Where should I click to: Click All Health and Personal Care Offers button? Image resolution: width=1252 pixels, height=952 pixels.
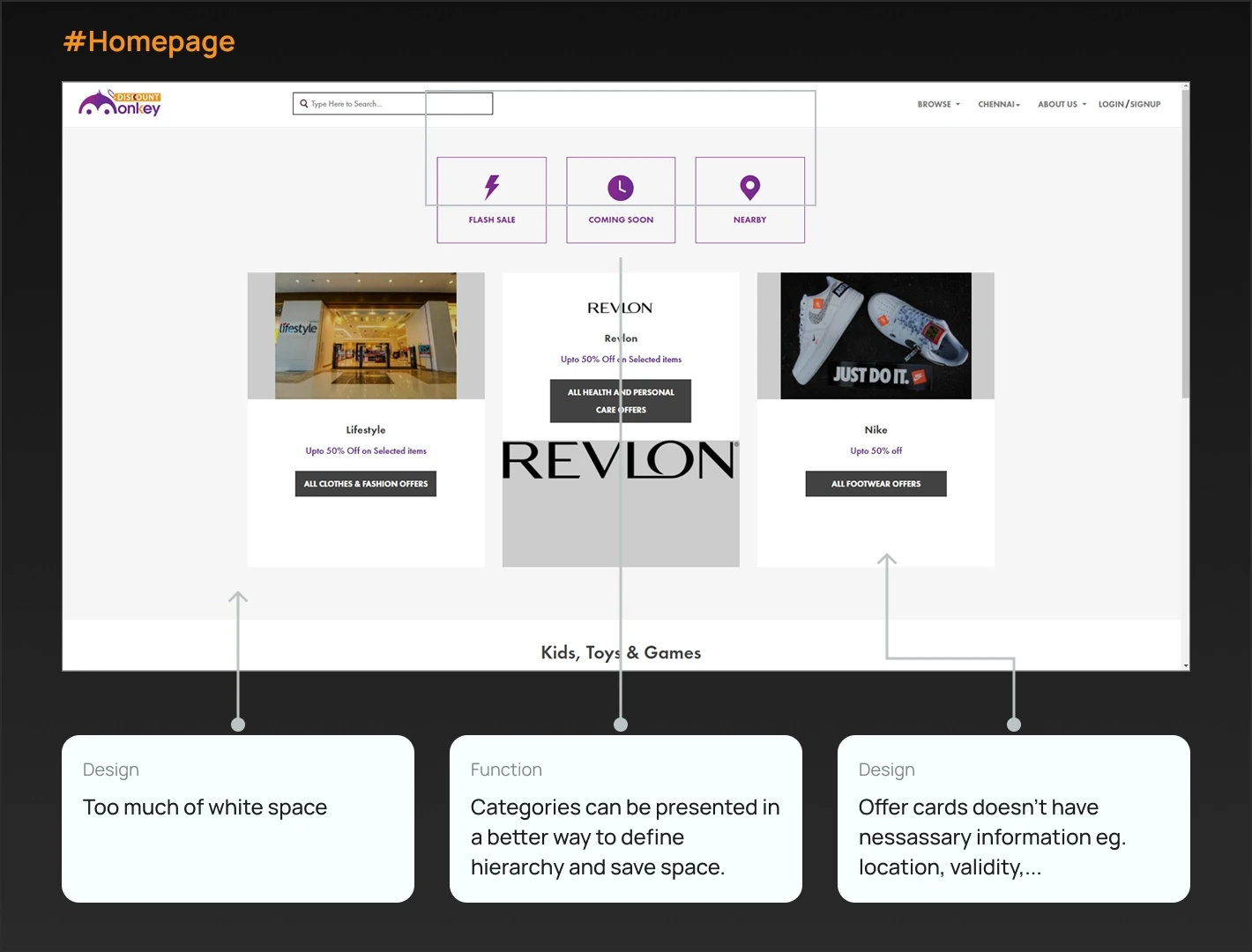pos(621,401)
